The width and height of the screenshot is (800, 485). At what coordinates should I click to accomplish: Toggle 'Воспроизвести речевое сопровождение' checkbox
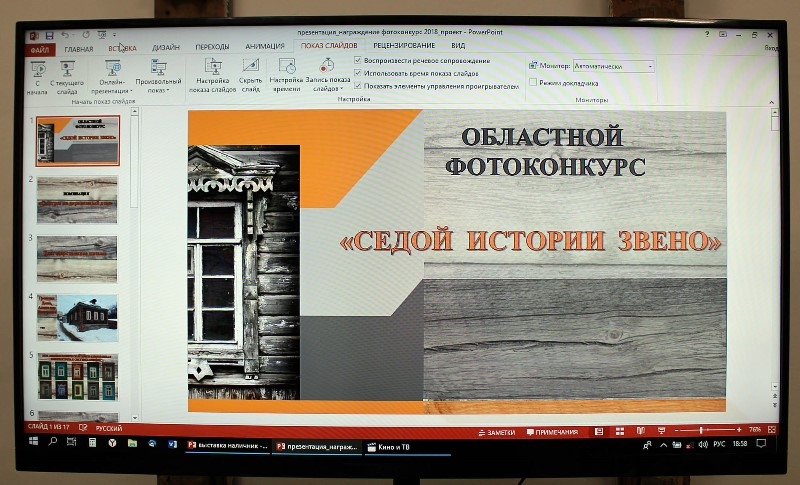click(x=358, y=60)
